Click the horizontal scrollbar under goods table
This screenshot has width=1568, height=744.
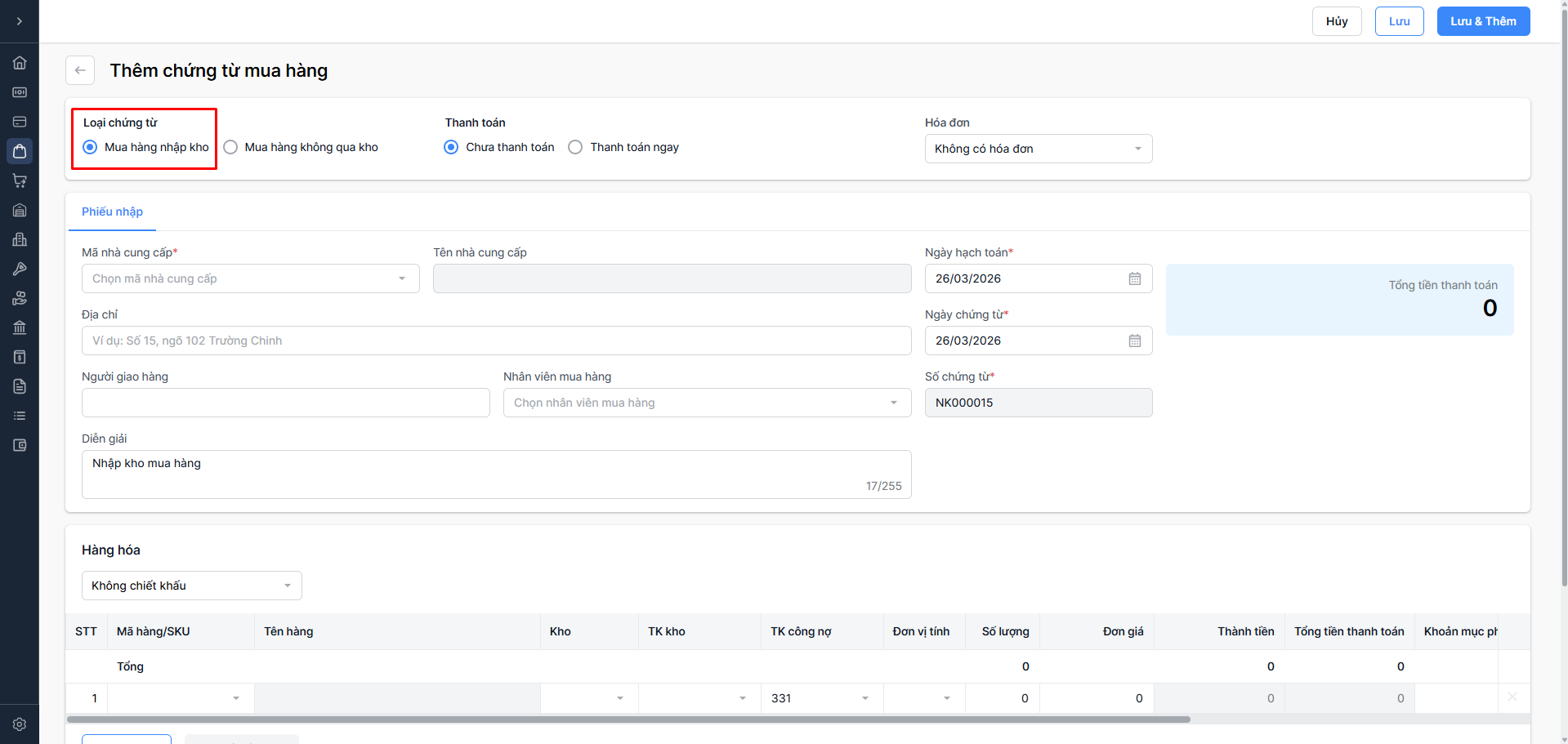click(x=628, y=719)
